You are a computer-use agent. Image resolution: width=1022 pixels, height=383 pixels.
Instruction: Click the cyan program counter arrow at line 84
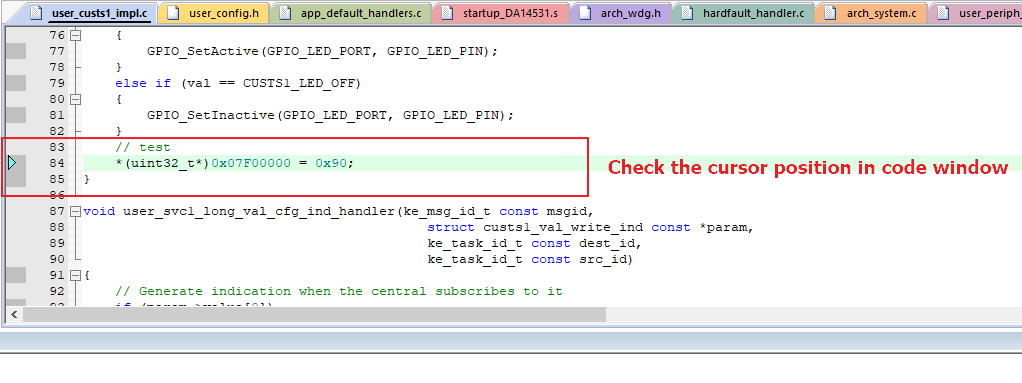coord(12,163)
